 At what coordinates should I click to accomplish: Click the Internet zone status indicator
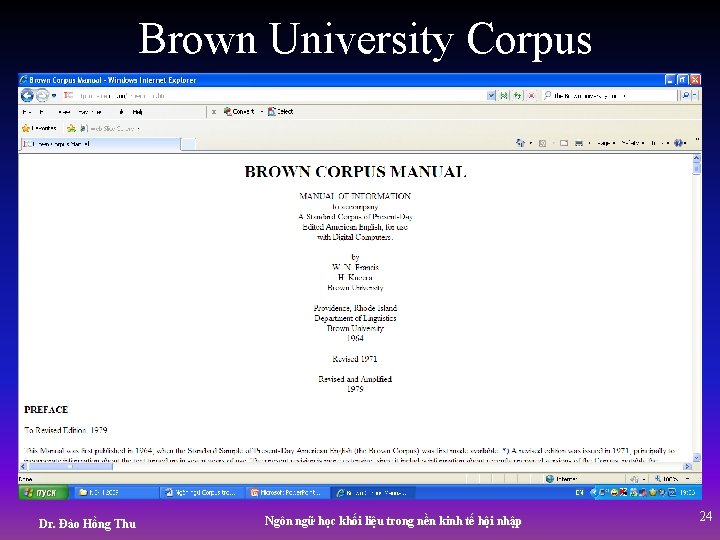point(561,479)
